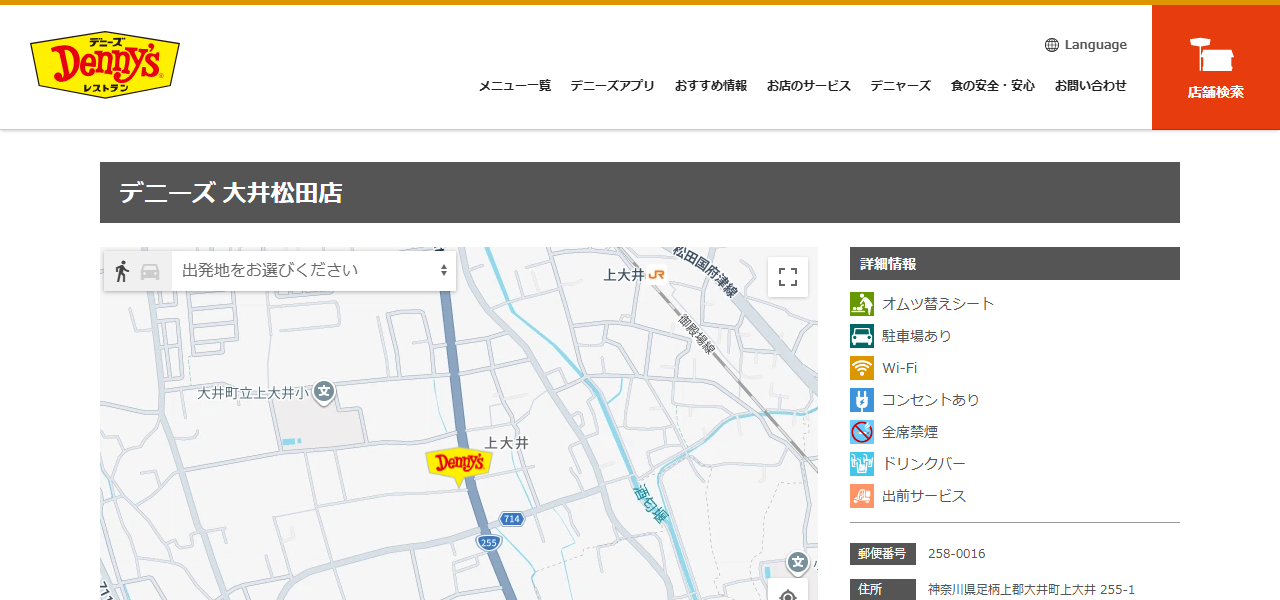Open the お問い合わせ menu item
This screenshot has height=600, width=1280.
pos(1091,86)
